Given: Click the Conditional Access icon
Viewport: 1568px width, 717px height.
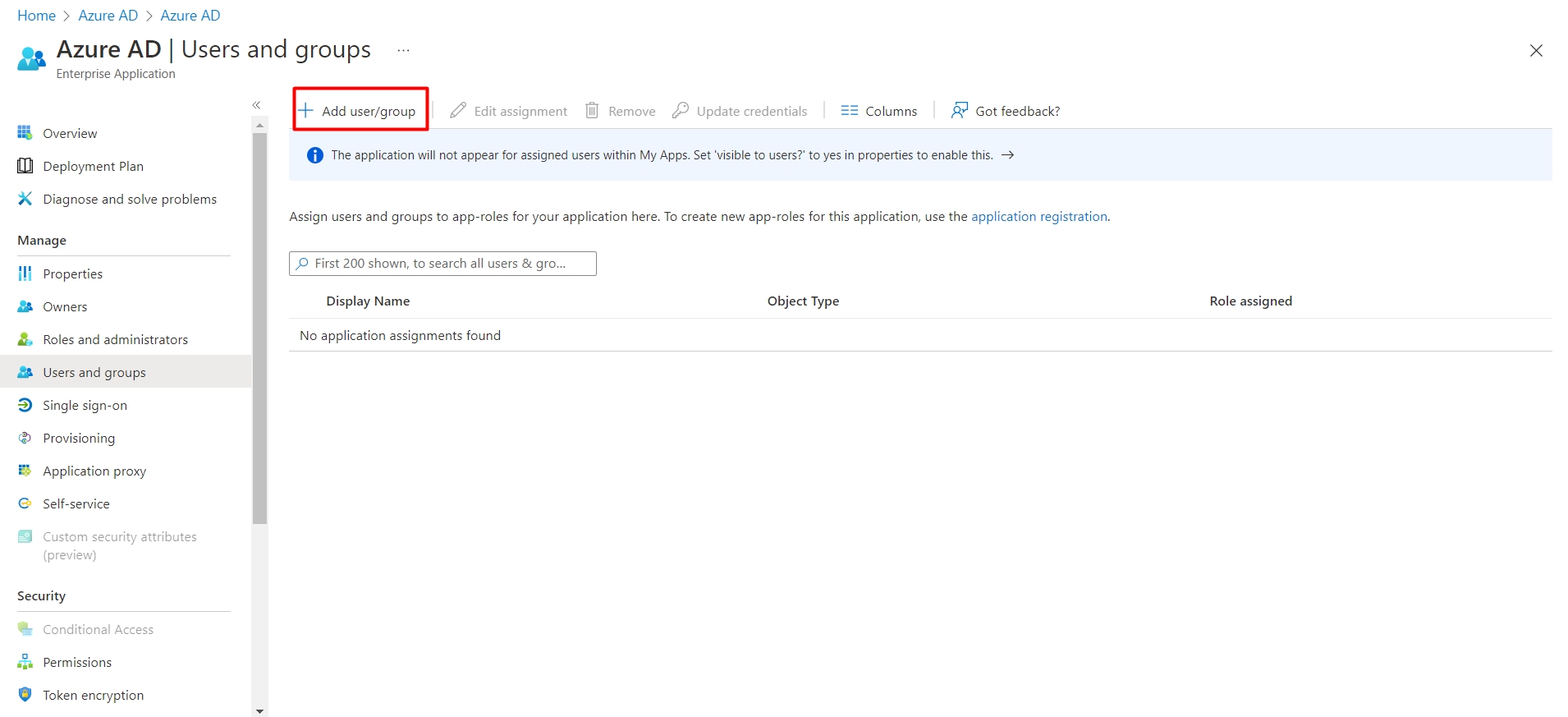Looking at the screenshot, I should click(x=25, y=628).
